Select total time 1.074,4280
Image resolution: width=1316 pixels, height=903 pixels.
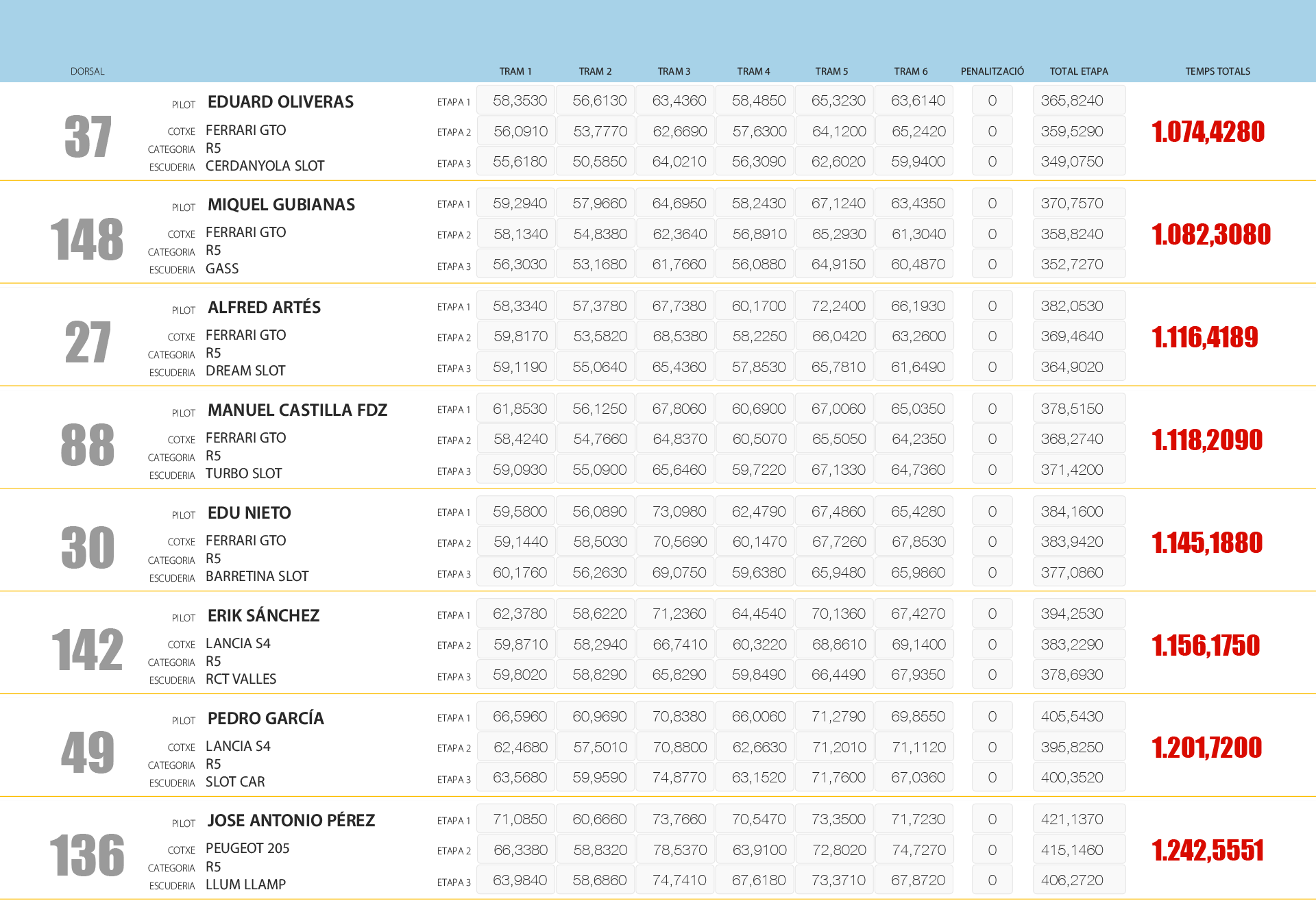point(1208,132)
